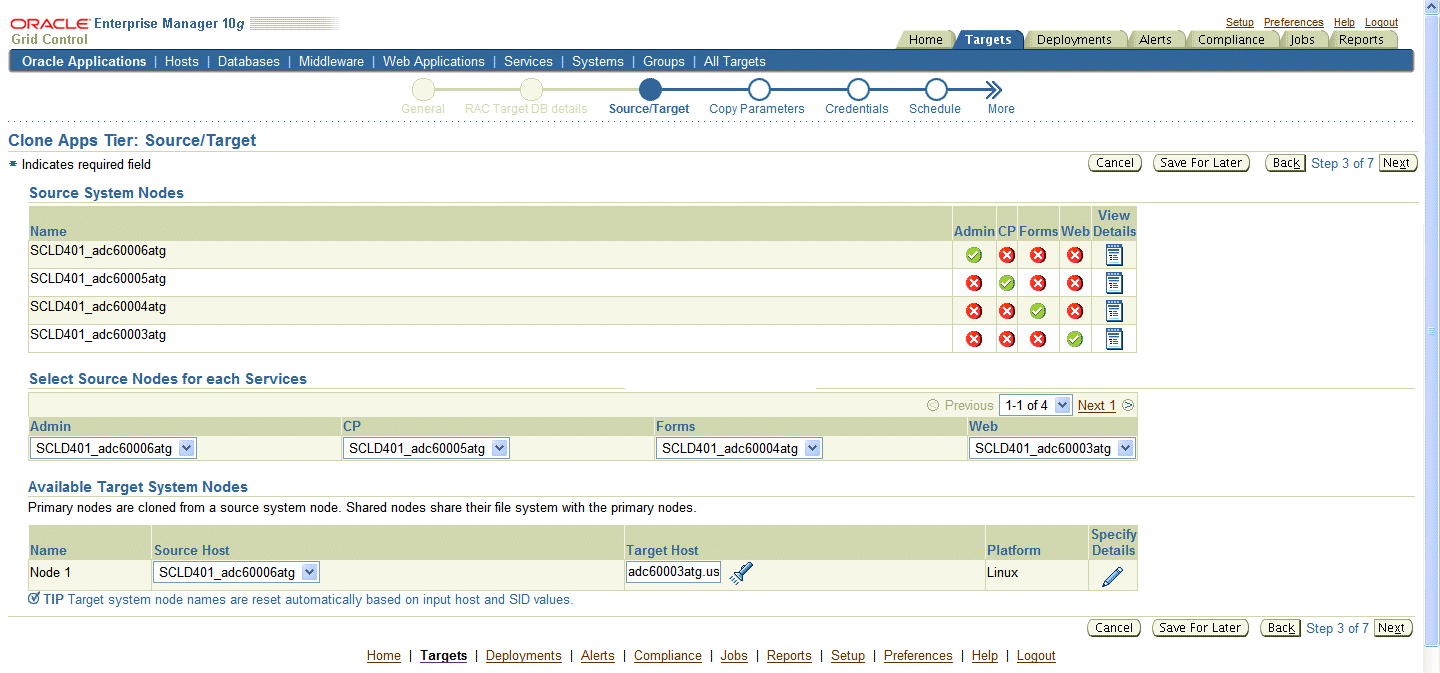Click the Setup link in header
The width and height of the screenshot is (1440, 673).
click(1240, 22)
